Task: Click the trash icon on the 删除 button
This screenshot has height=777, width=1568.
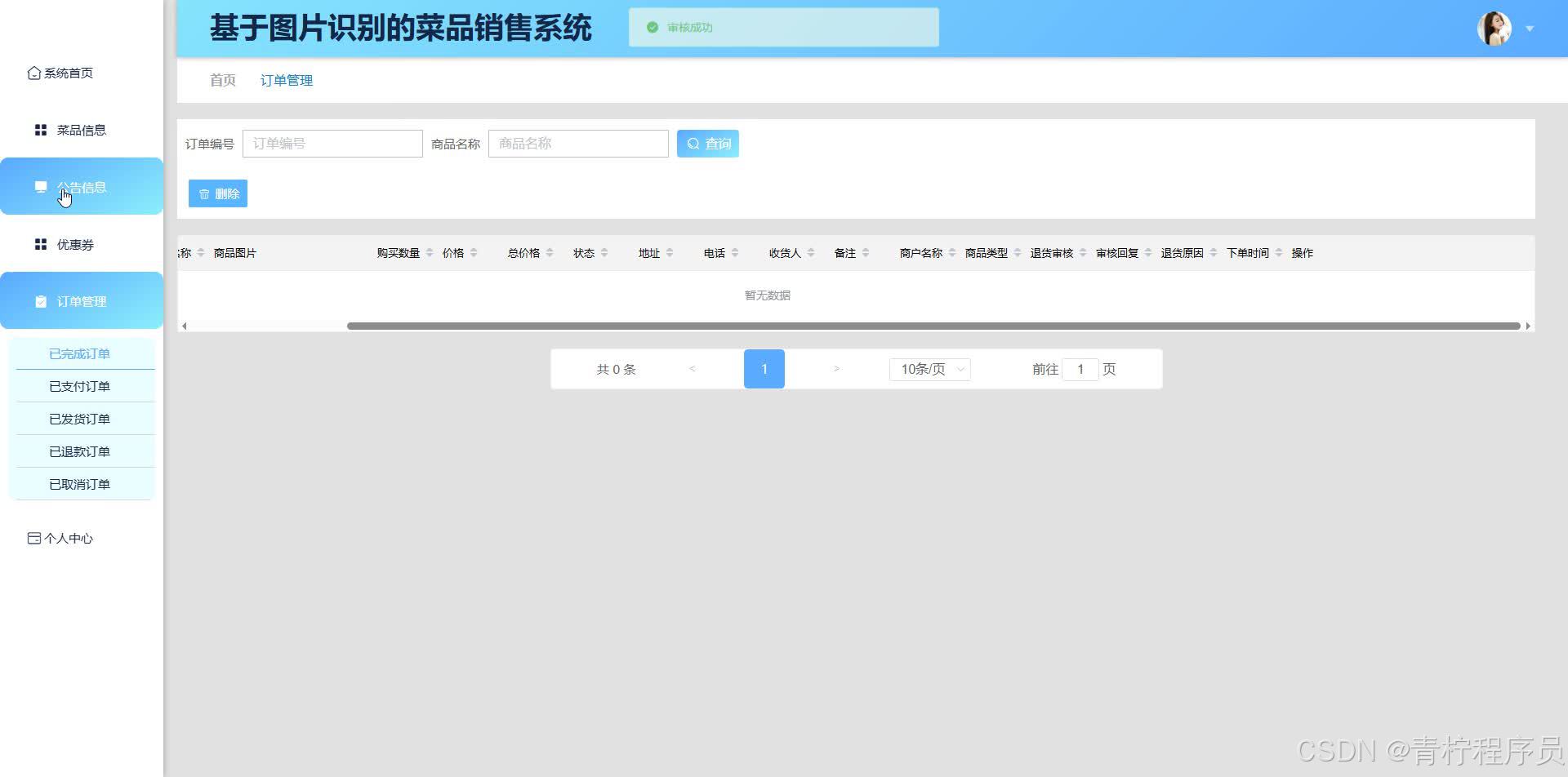Action: (204, 193)
